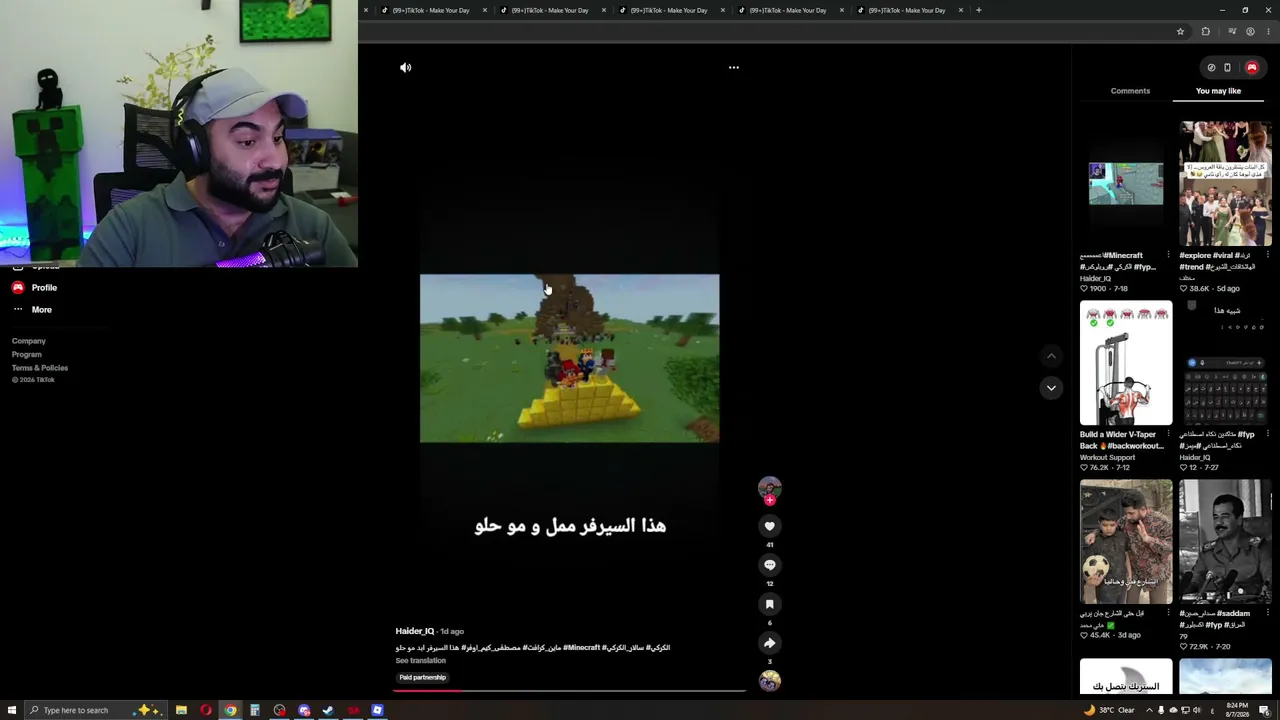Click See translation under the caption
1280x720 pixels.
(420, 661)
